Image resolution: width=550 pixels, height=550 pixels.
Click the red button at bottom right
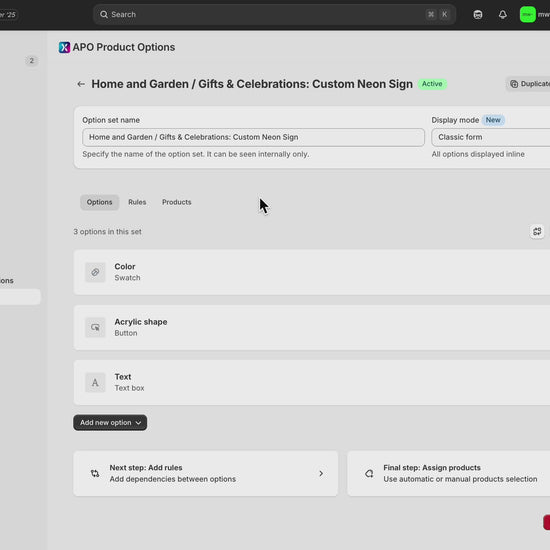(x=546, y=522)
